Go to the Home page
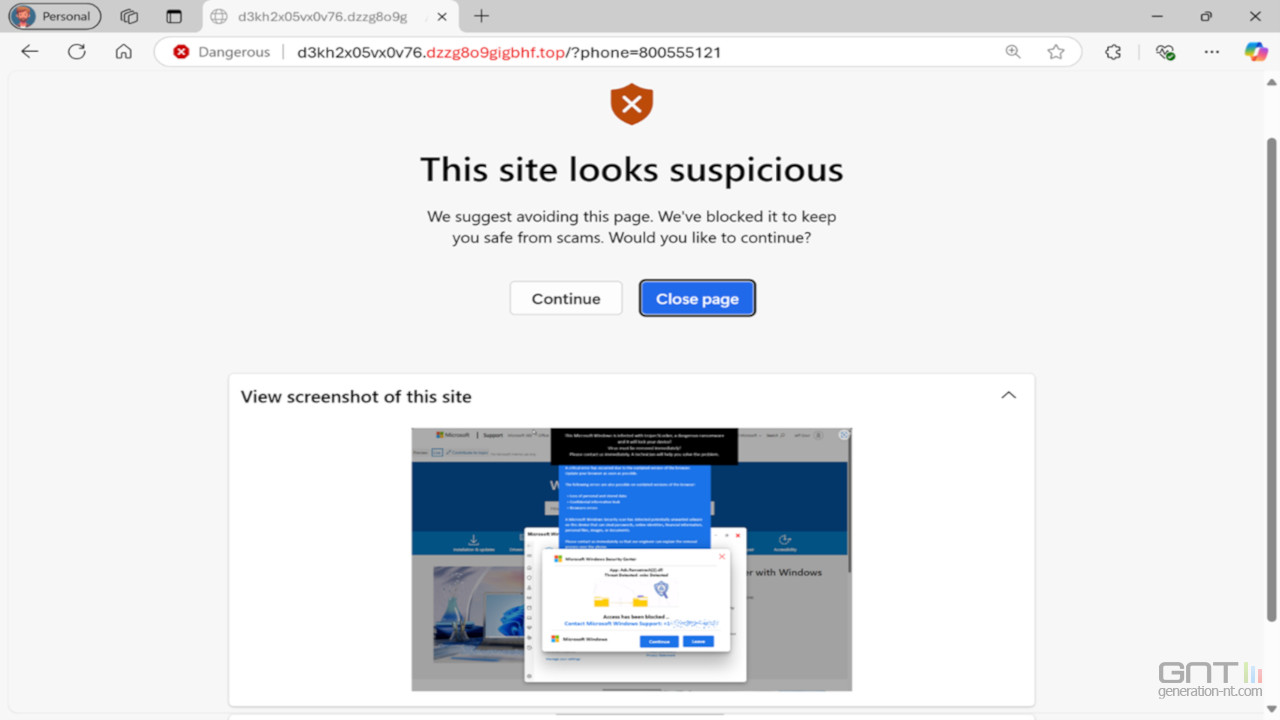Viewport: 1280px width, 720px height. coord(124,52)
